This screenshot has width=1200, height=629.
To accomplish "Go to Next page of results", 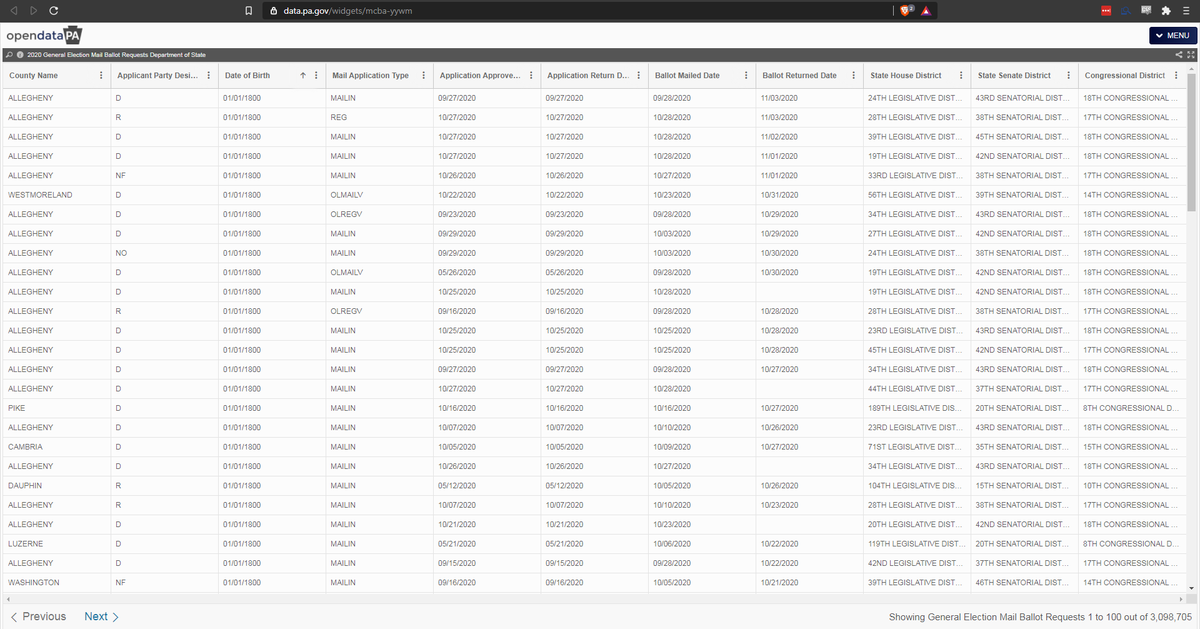I will coord(101,616).
